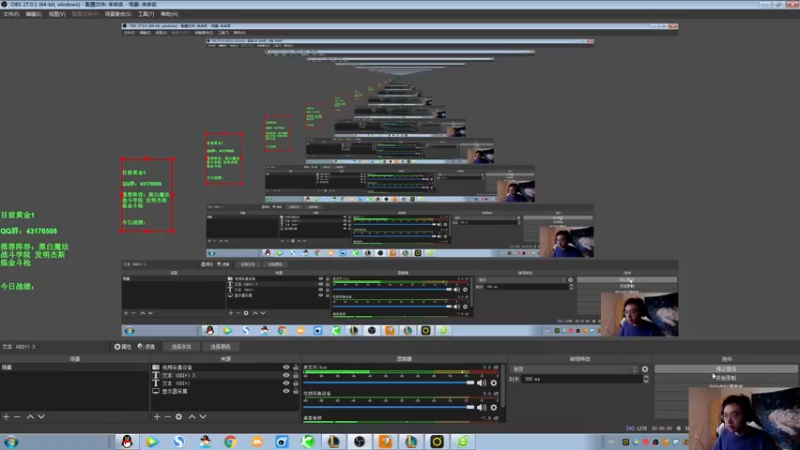Open the 视图(V) menu

[57, 14]
